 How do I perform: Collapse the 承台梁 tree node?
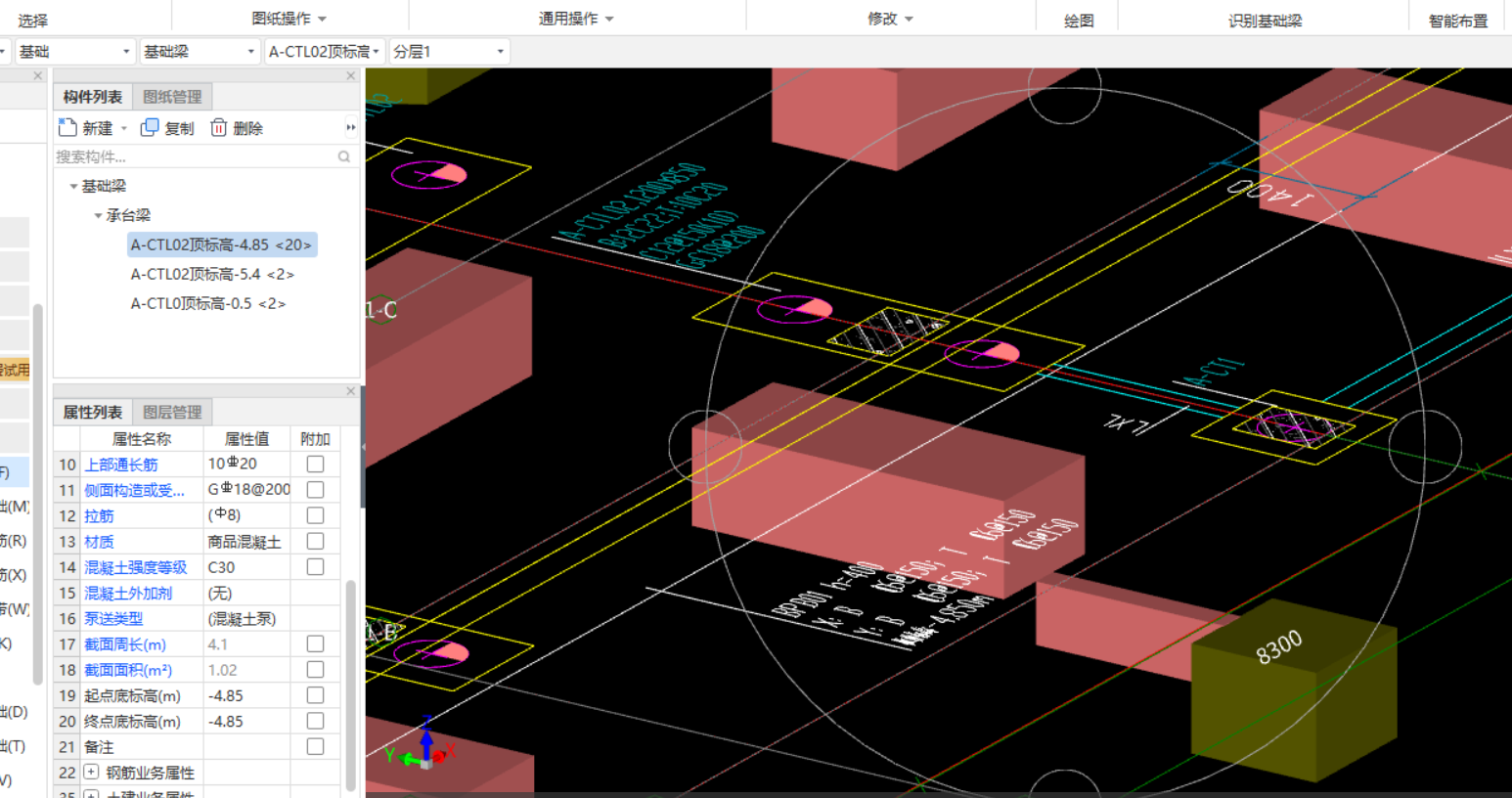(98, 215)
